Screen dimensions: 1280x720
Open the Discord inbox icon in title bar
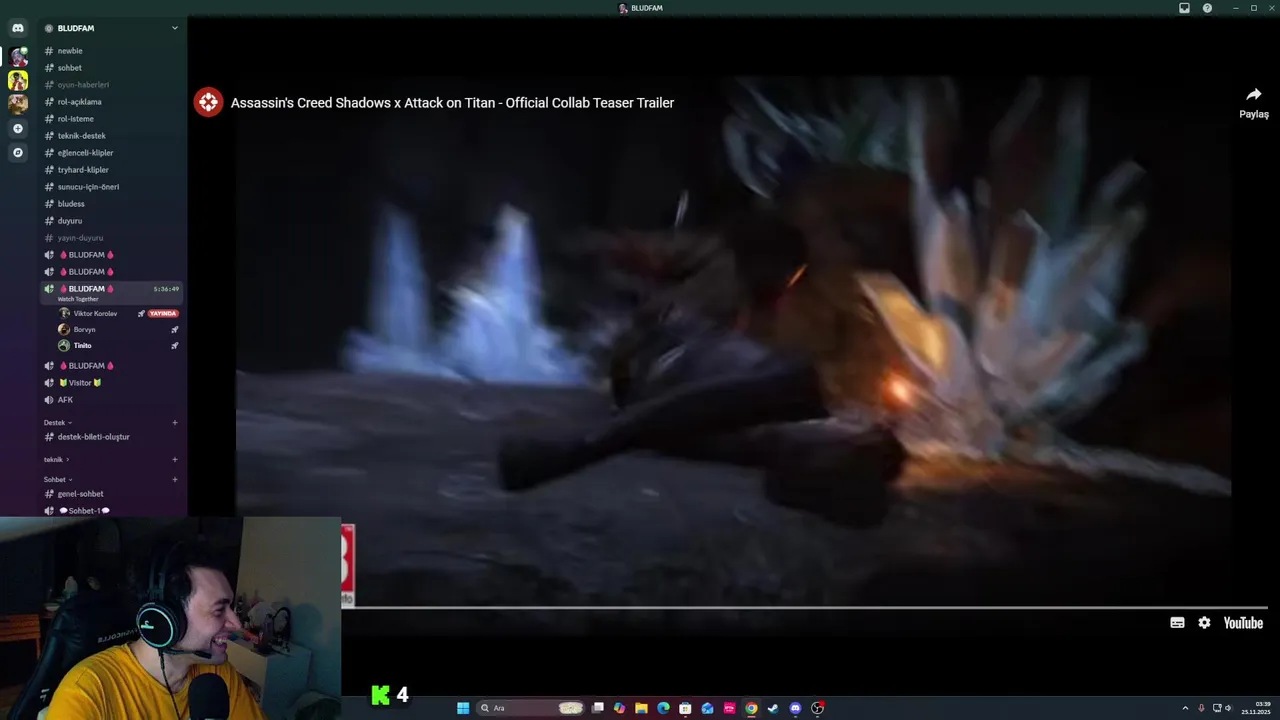1184,8
